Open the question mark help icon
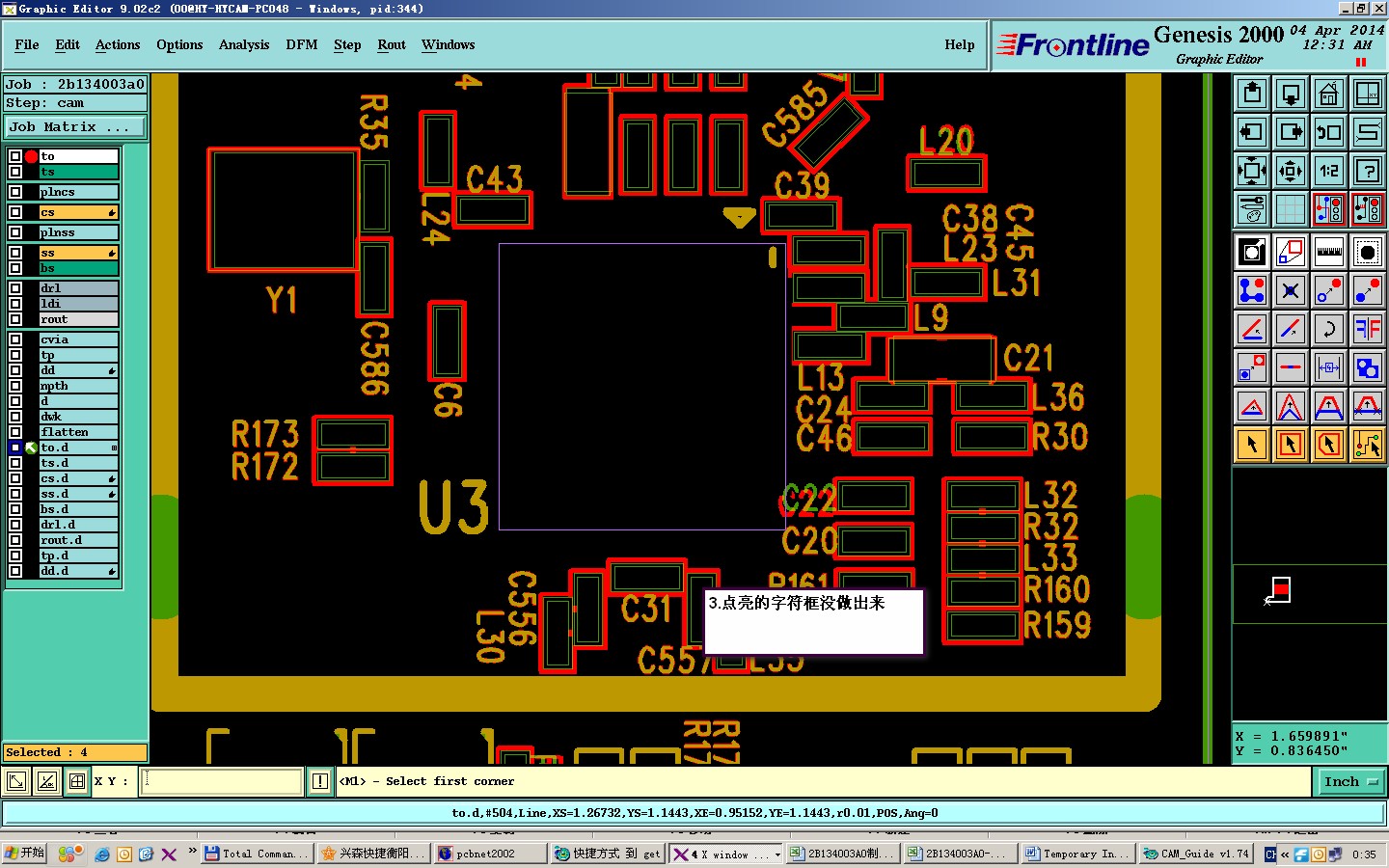1389x868 pixels. (x=1368, y=171)
